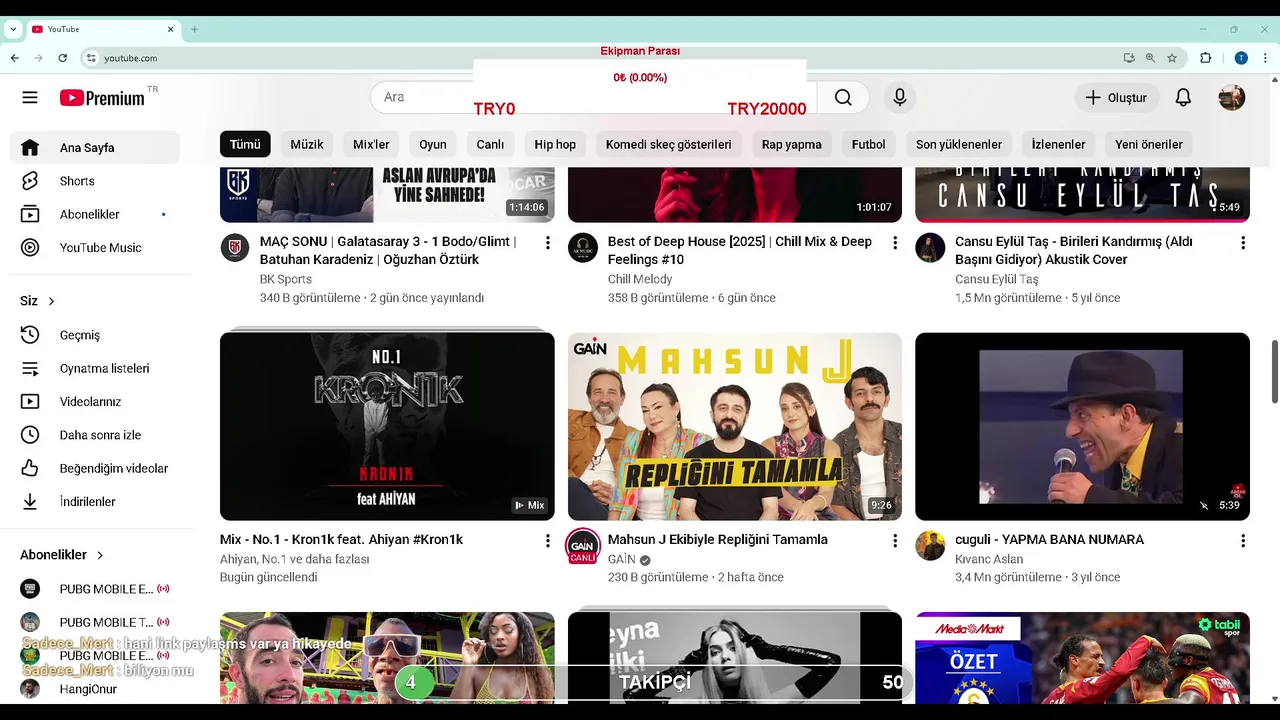Open options for Mahsun J video
This screenshot has height=720, width=1280.
pyautogui.click(x=895, y=541)
